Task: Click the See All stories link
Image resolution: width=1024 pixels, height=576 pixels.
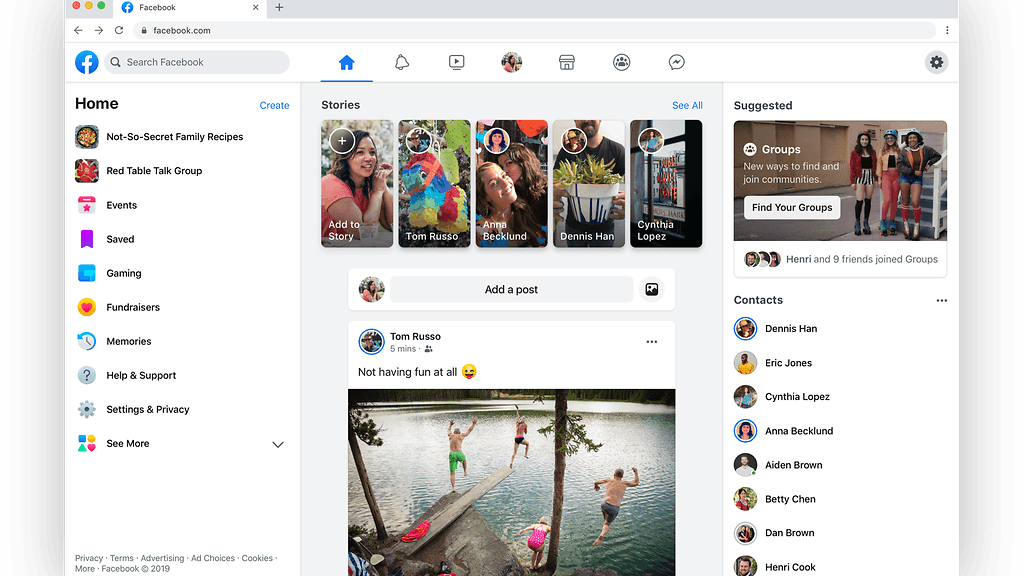Action: pos(687,105)
